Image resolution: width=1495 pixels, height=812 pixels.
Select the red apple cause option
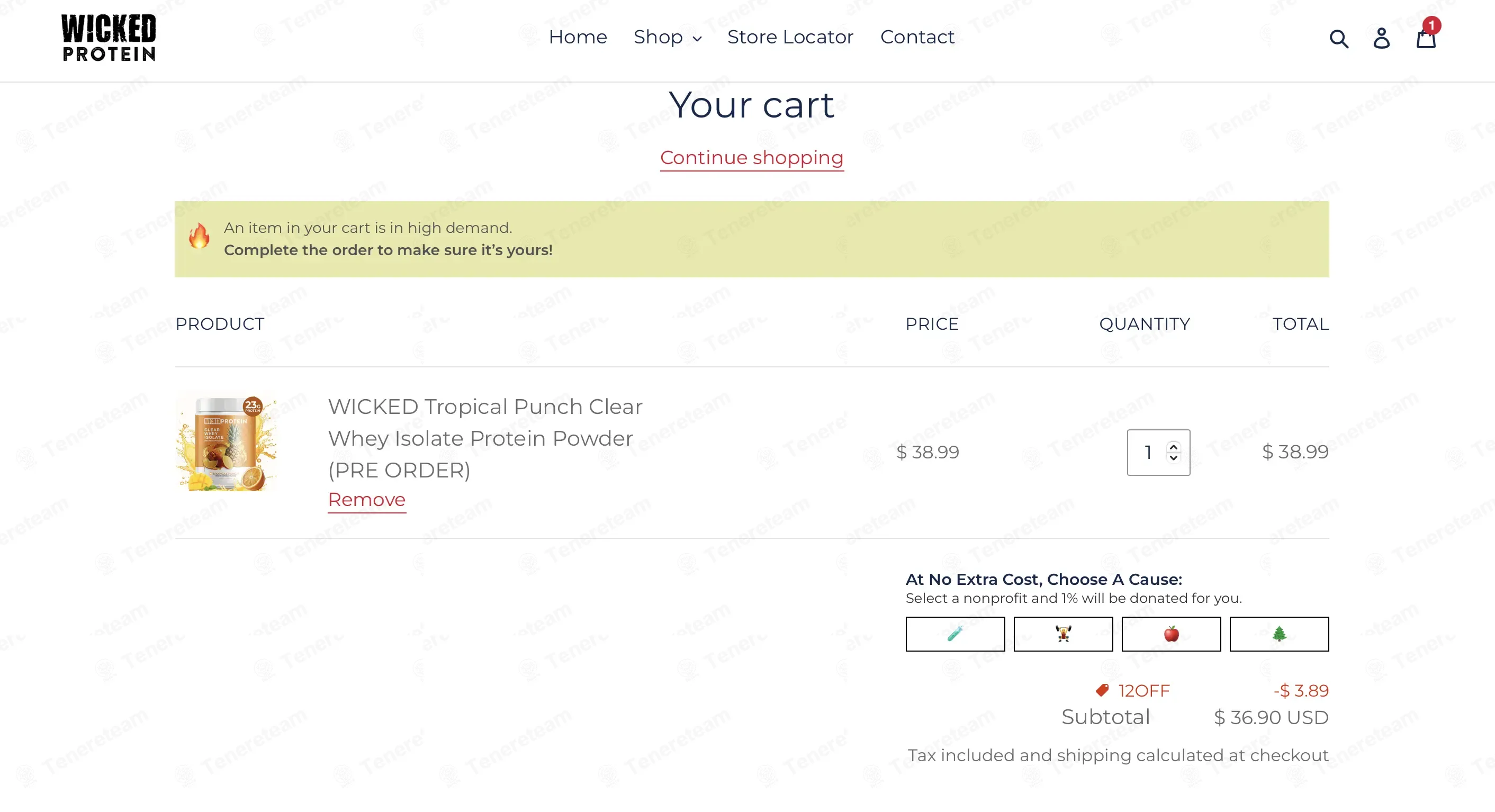click(1171, 634)
